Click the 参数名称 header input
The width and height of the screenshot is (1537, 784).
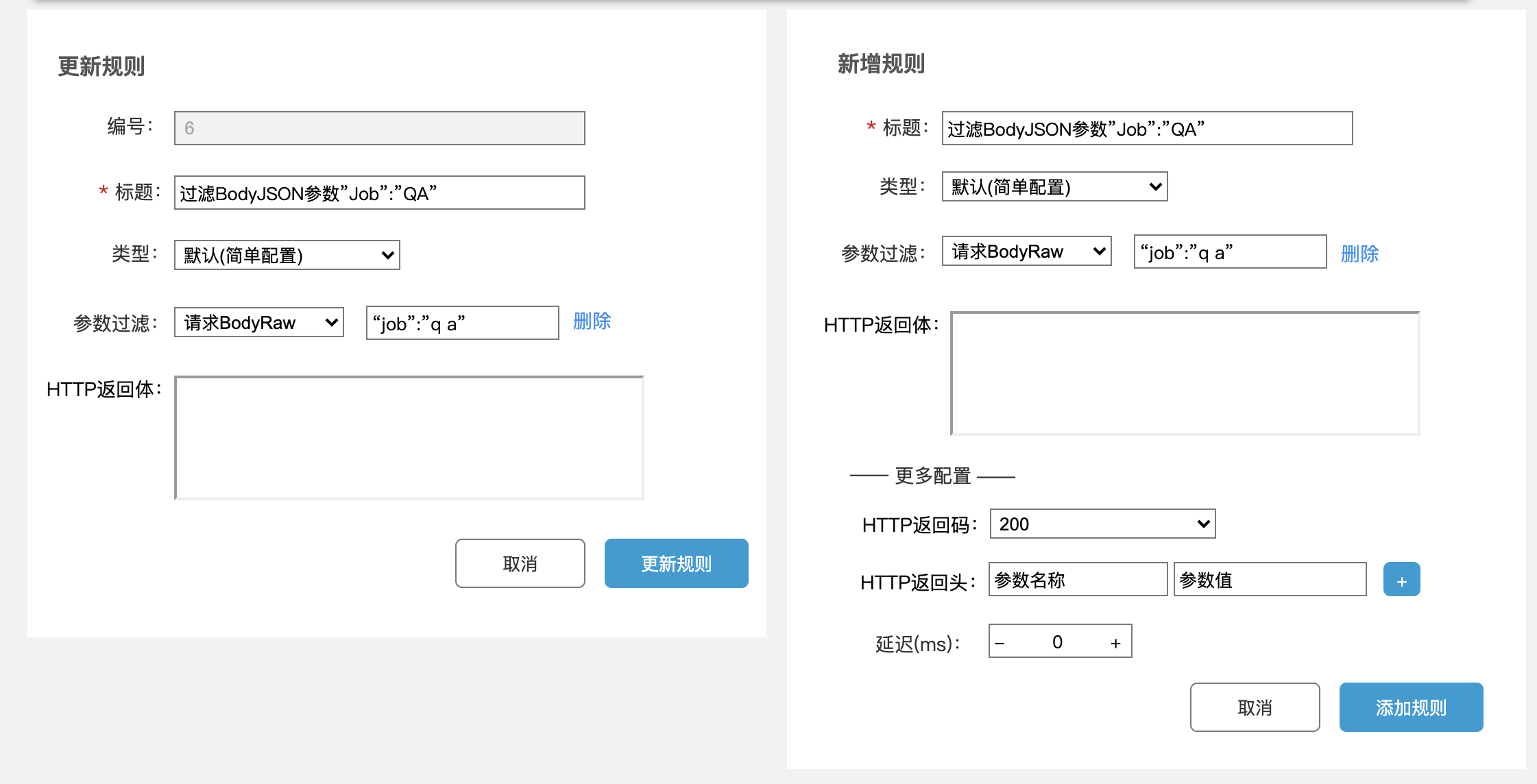click(x=1077, y=580)
